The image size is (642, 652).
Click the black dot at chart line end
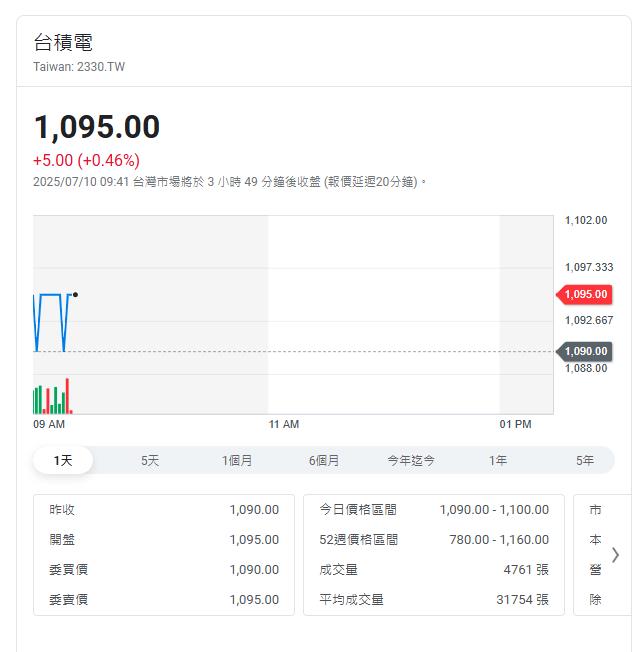point(75,295)
